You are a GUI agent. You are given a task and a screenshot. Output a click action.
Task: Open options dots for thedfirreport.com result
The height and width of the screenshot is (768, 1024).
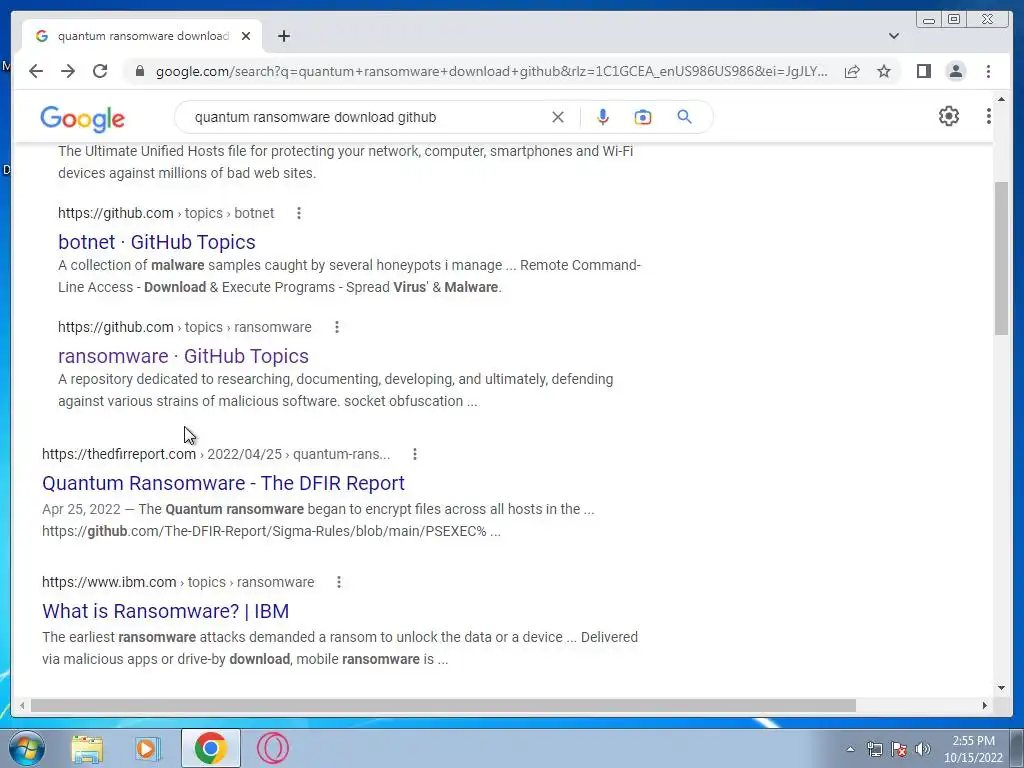point(415,454)
